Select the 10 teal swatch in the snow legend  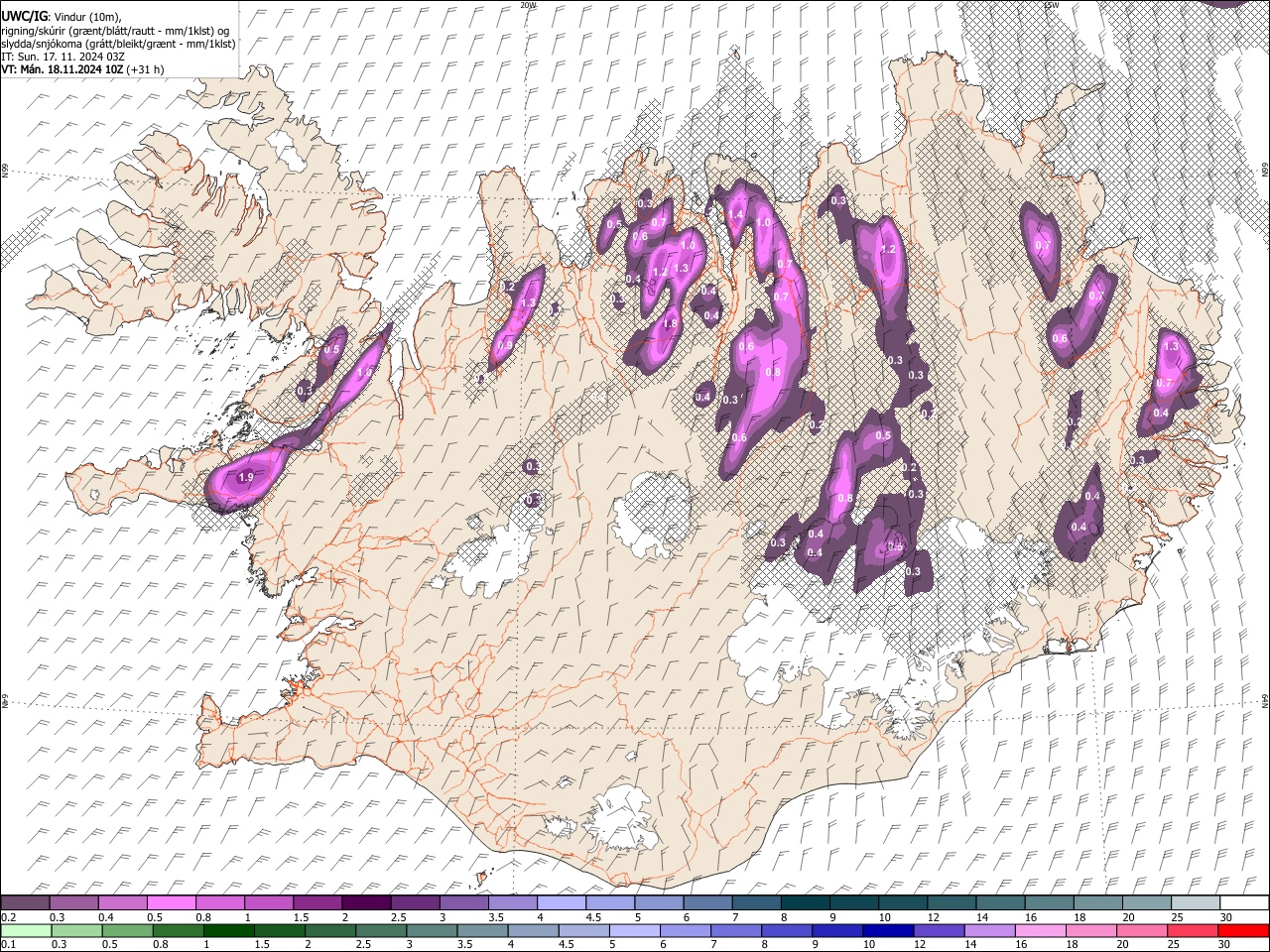(902, 903)
